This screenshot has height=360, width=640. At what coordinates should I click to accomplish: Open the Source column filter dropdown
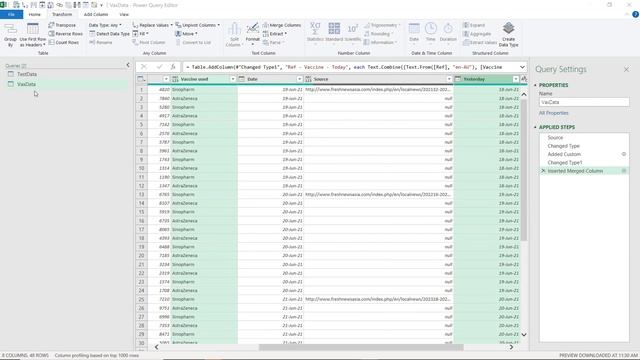pyautogui.click(x=449, y=79)
